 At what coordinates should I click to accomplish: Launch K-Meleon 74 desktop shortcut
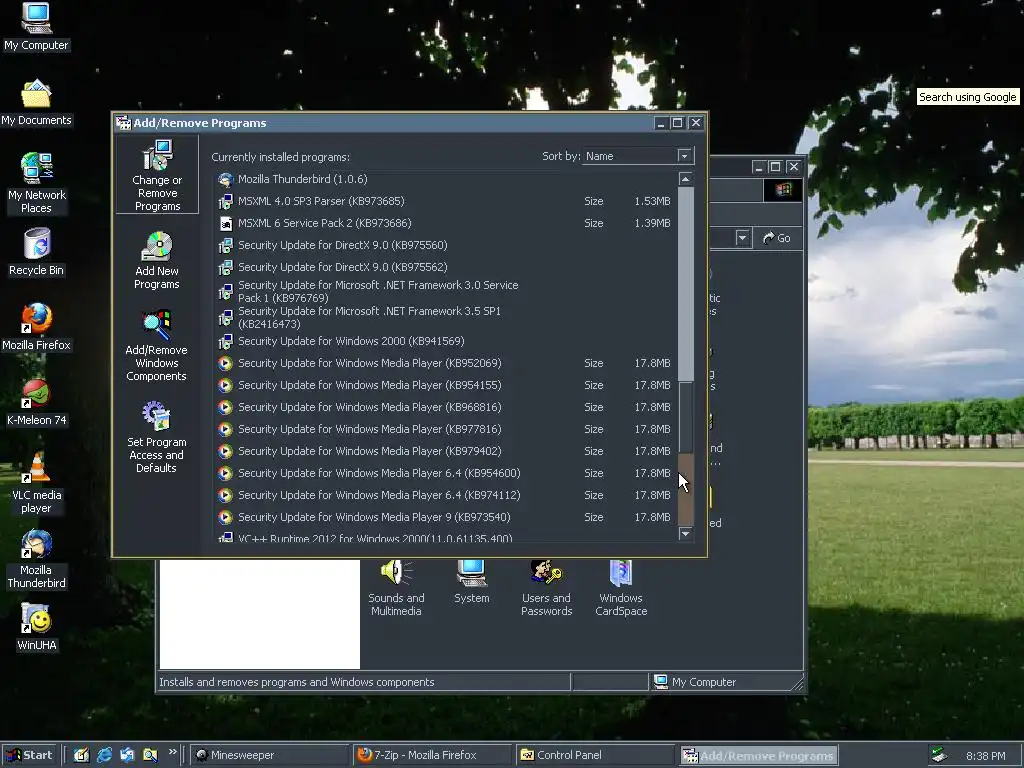tap(37, 402)
